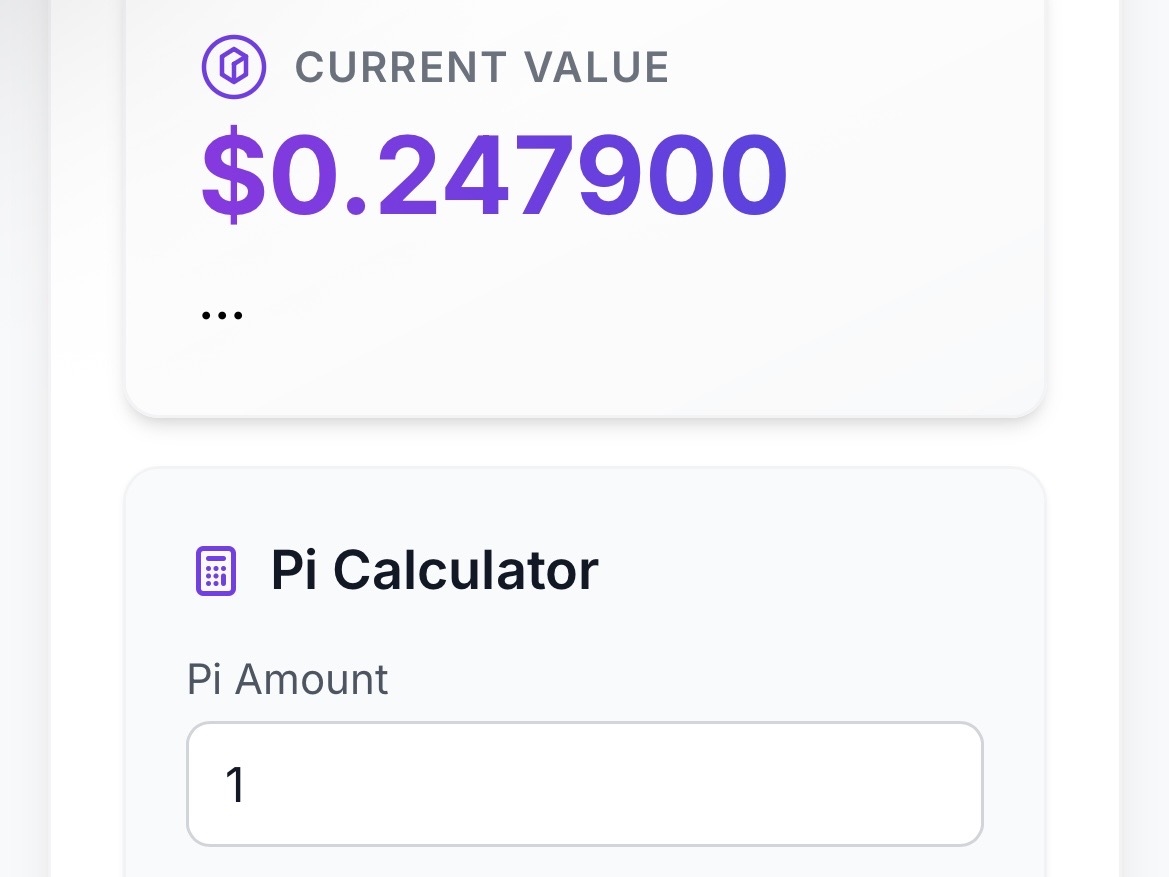Click the gray strip at the right edge
This screenshot has height=877, width=1169.
[x=1145, y=440]
